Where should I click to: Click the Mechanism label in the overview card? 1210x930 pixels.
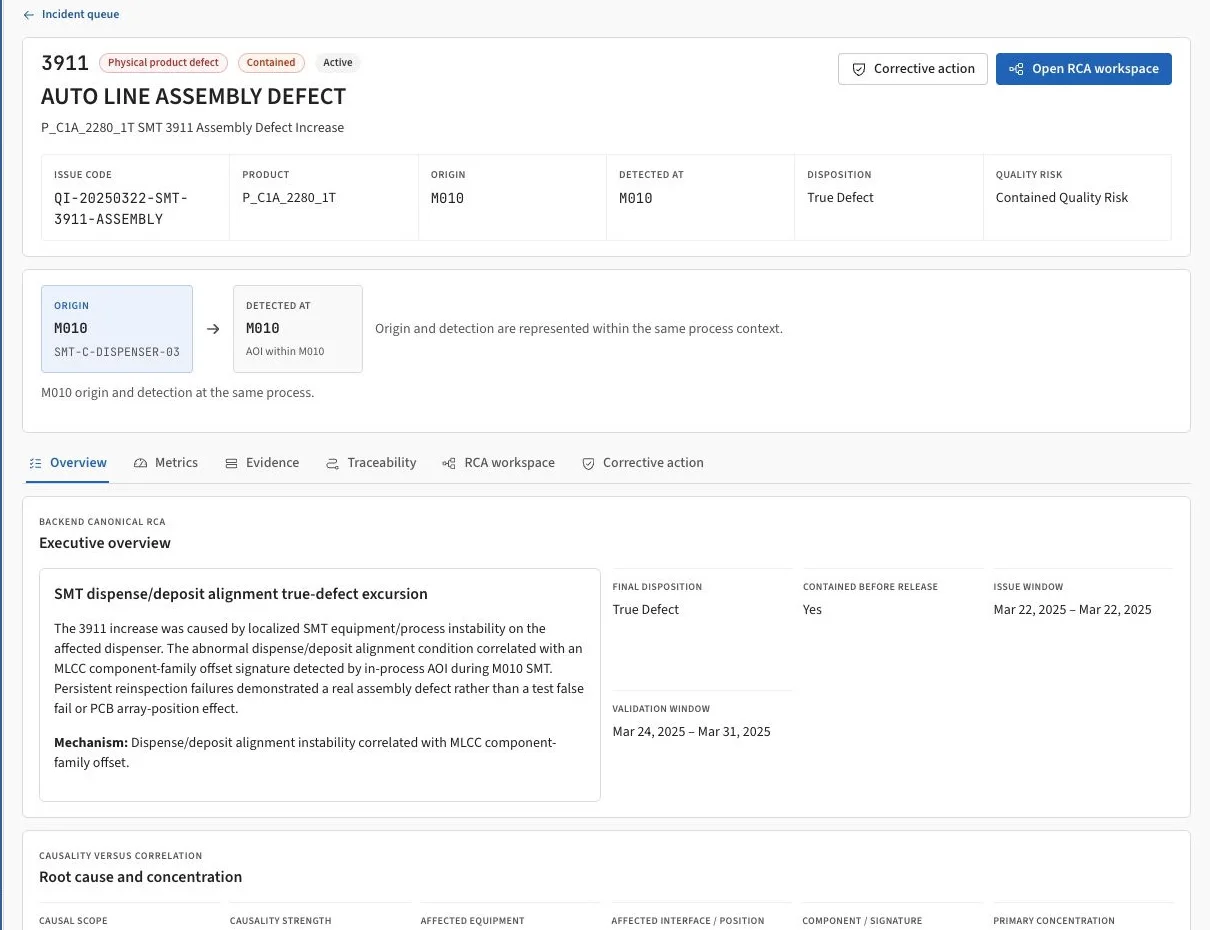pos(91,743)
